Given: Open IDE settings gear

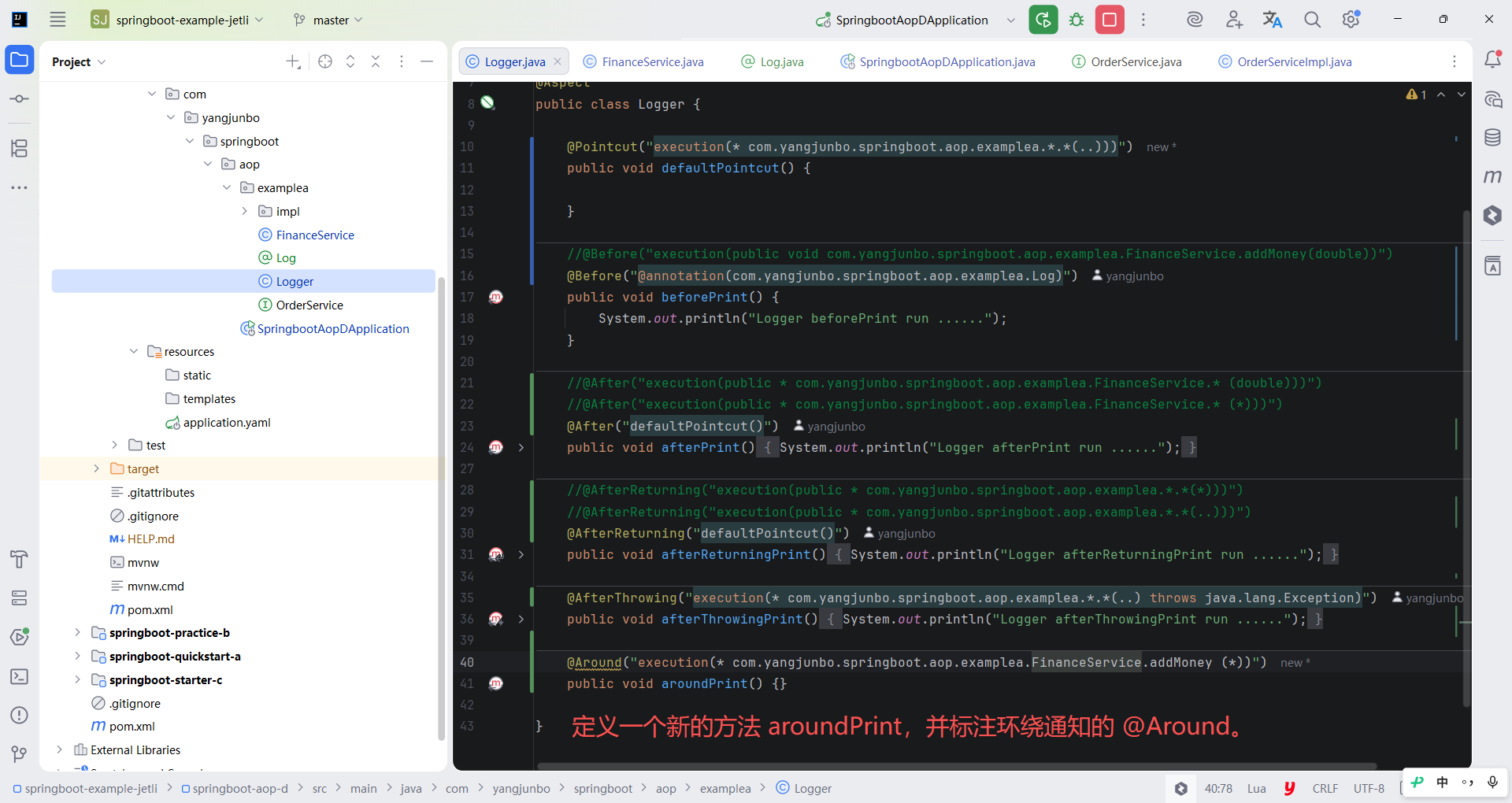Looking at the screenshot, I should pyautogui.click(x=1351, y=20).
